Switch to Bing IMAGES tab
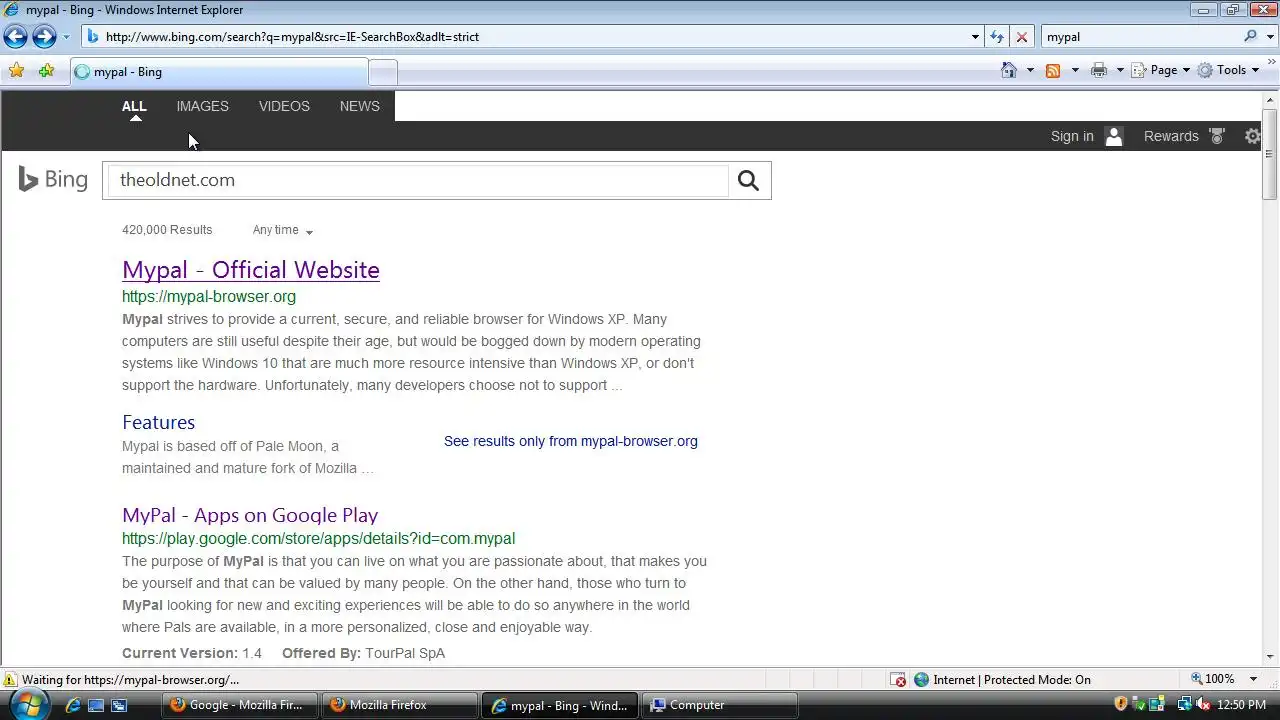1280x720 pixels. (x=202, y=106)
